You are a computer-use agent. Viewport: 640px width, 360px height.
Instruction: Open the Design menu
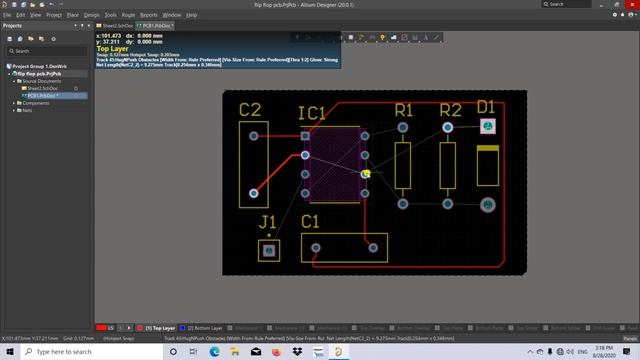coord(91,15)
